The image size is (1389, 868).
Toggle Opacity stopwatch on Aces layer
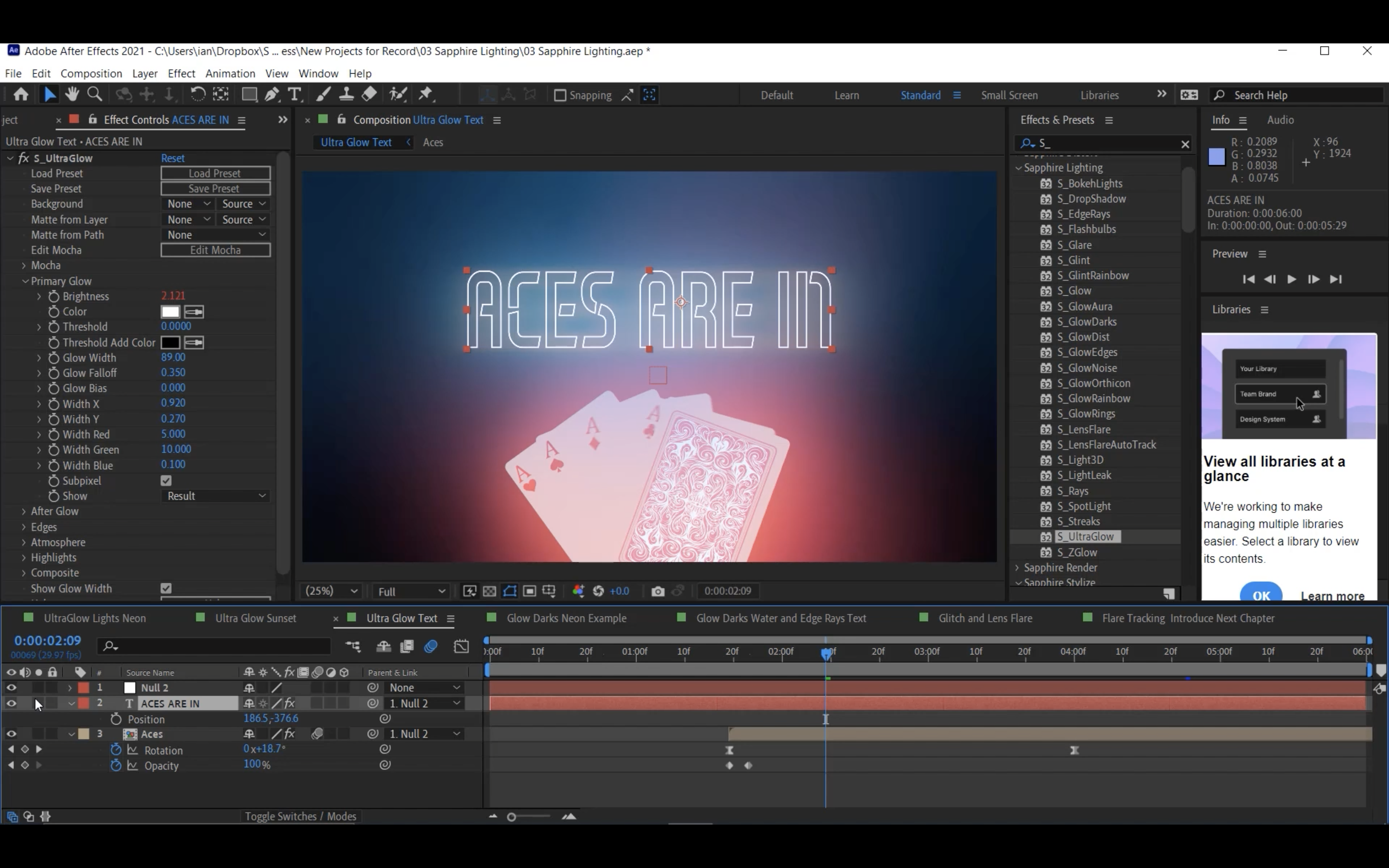point(116,765)
